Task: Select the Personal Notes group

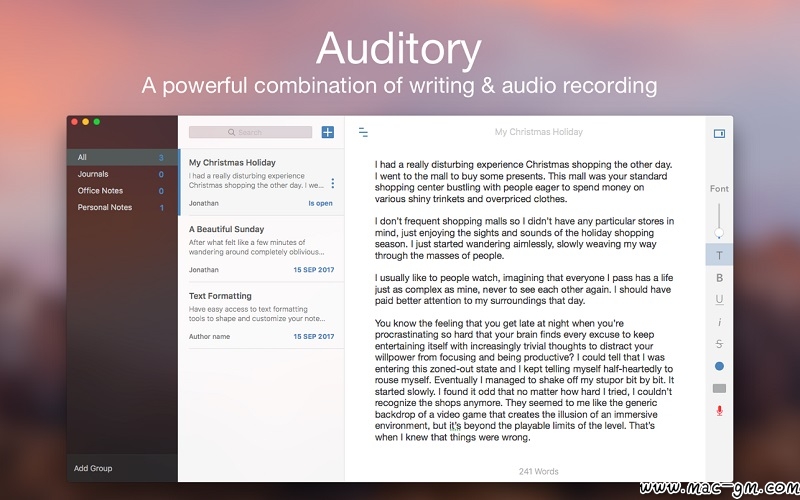Action: tap(122, 207)
